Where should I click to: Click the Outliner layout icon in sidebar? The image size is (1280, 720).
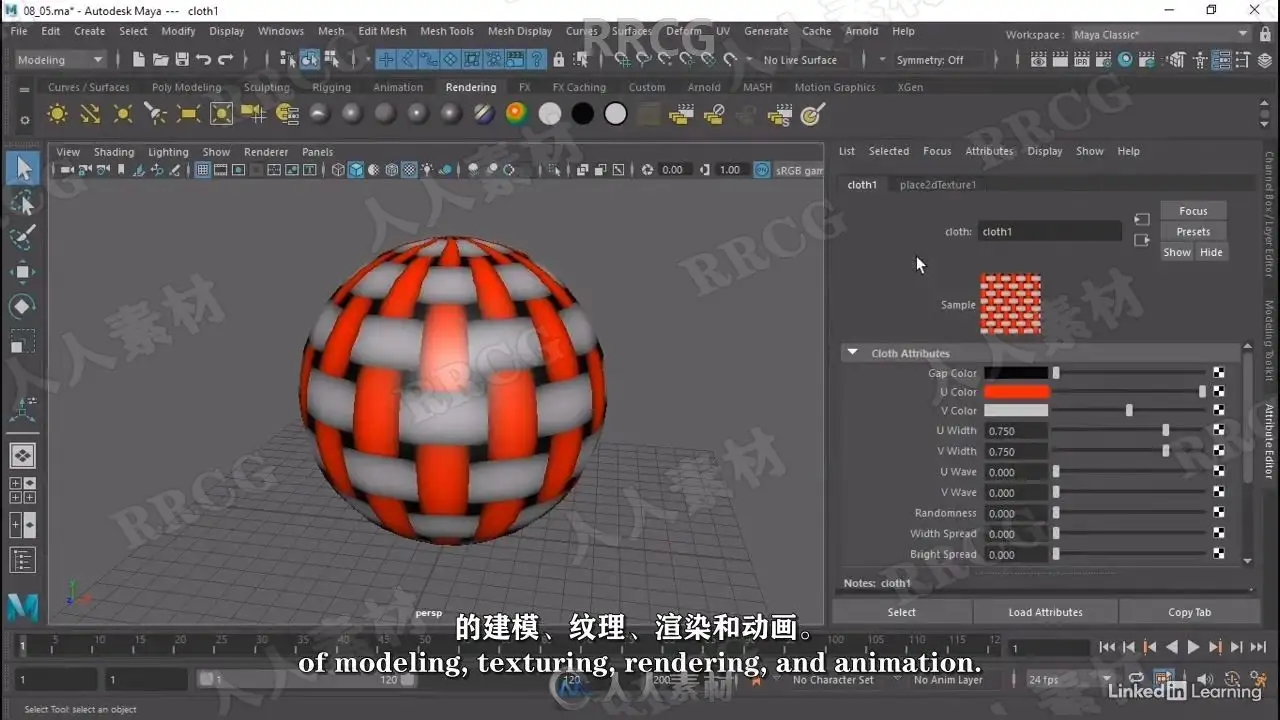click(22, 561)
